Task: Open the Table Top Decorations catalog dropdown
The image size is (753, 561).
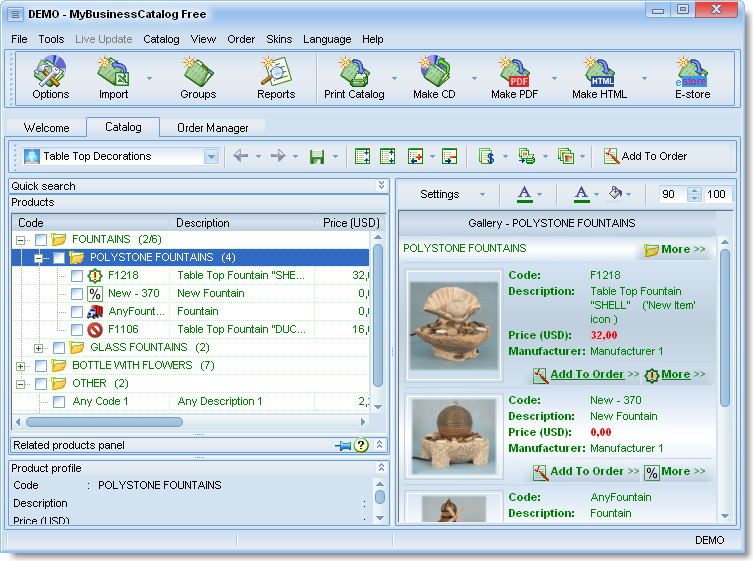Action: [211, 157]
